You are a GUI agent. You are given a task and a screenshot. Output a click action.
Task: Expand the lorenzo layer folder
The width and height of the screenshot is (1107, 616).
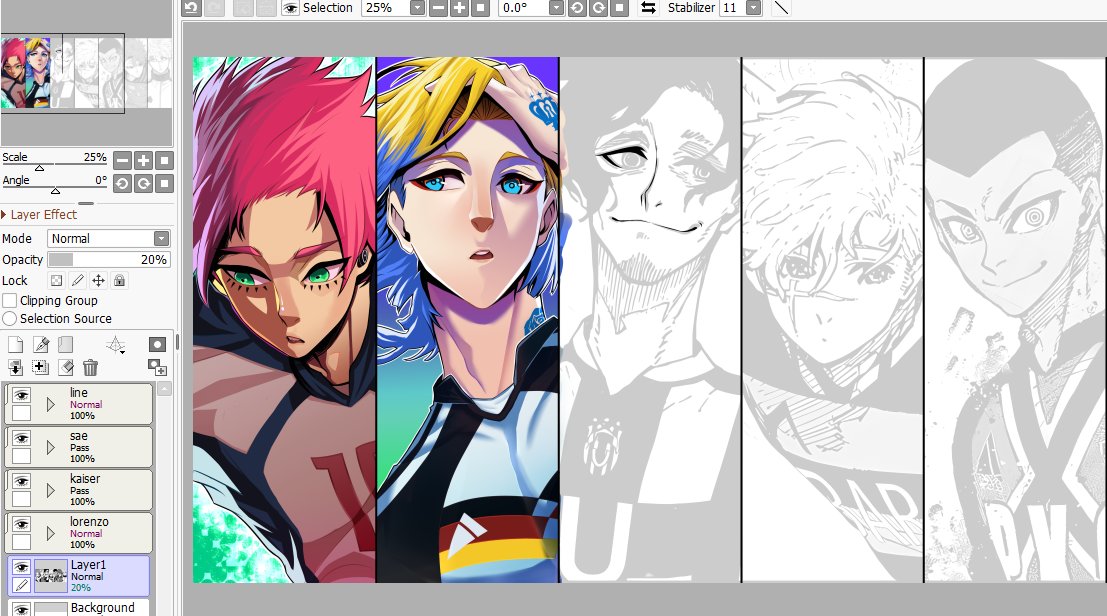[x=50, y=533]
